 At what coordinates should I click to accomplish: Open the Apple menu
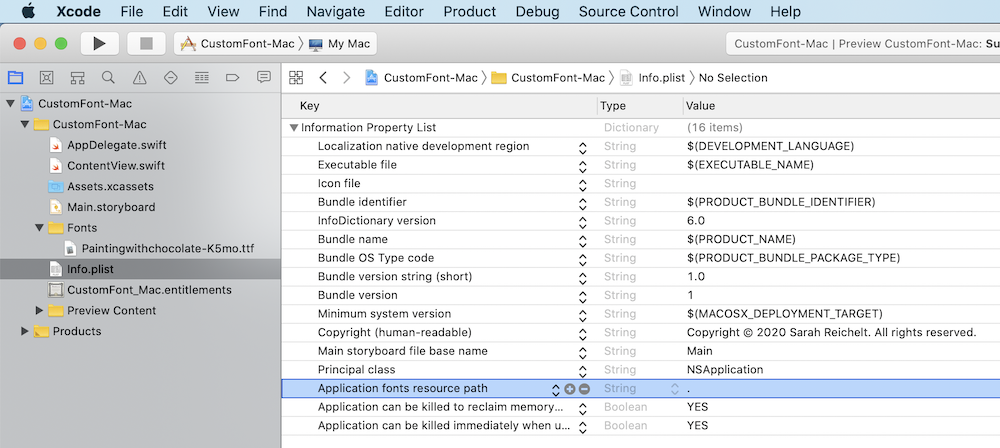(27, 11)
